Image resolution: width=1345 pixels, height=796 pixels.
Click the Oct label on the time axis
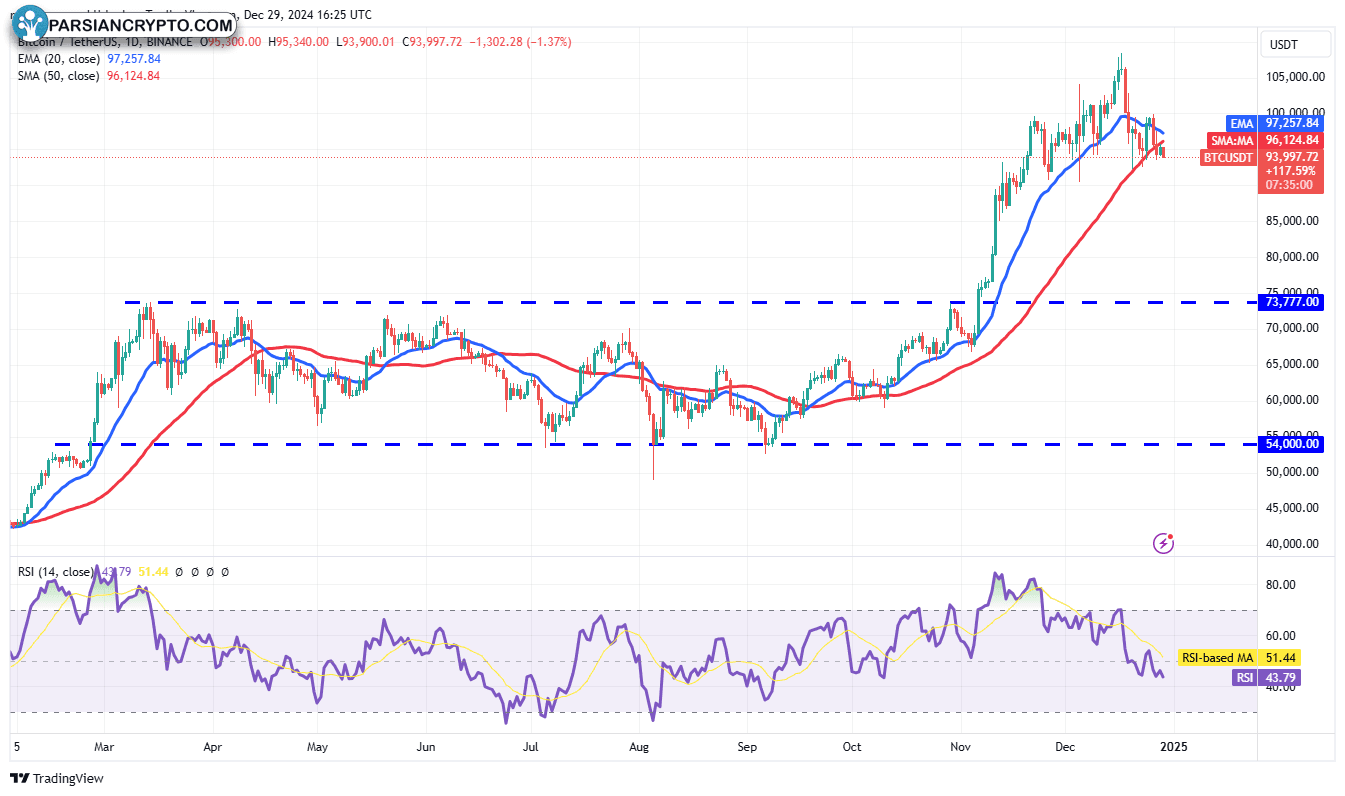852,747
